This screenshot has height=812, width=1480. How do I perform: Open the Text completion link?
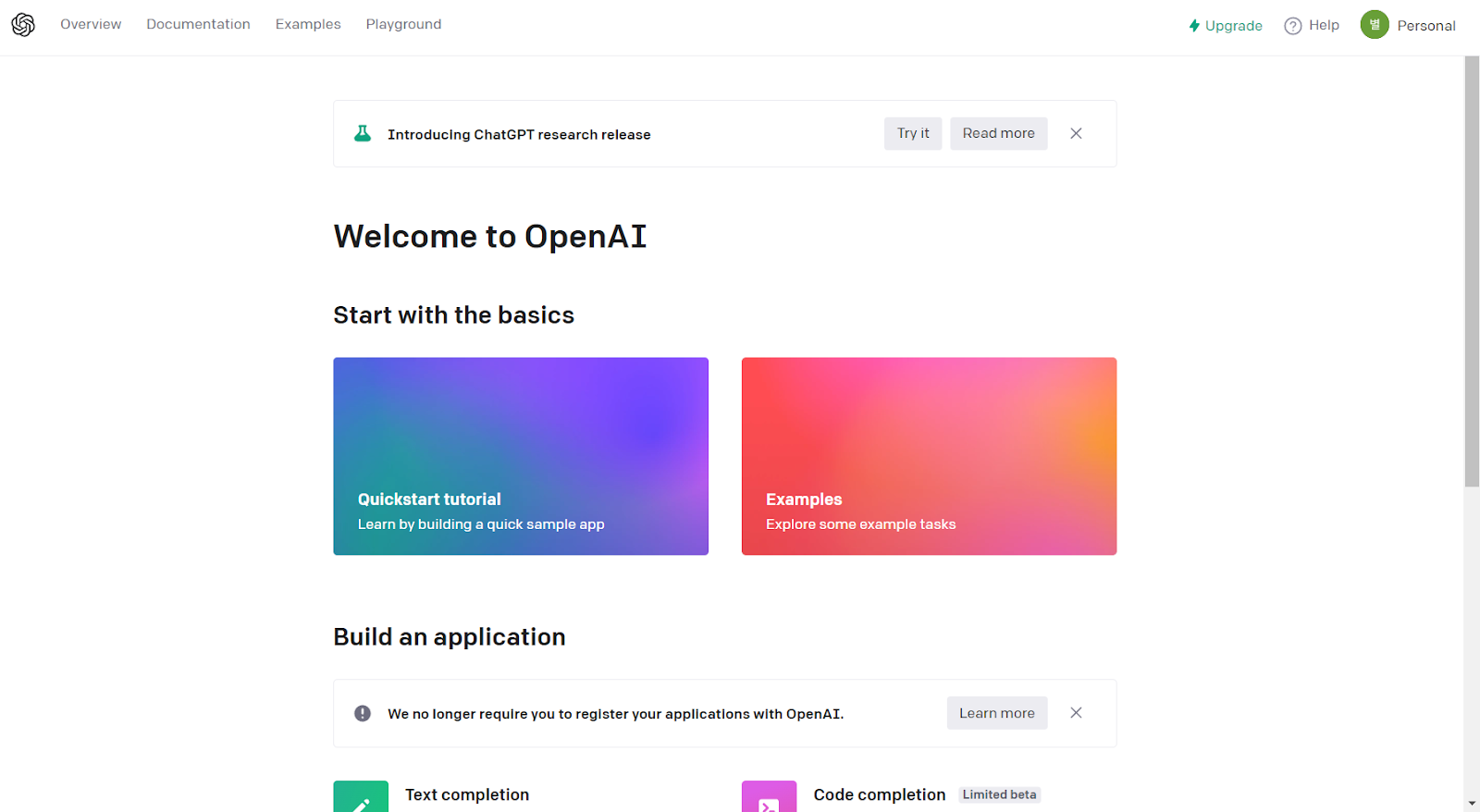[x=467, y=794]
